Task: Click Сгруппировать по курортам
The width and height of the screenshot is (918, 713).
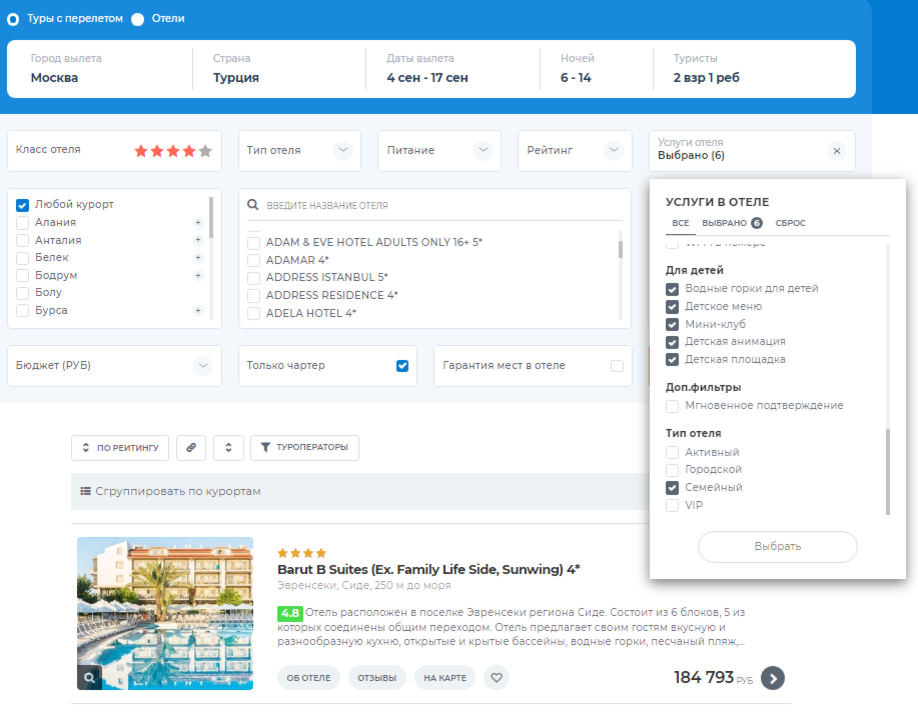Action: [x=178, y=491]
